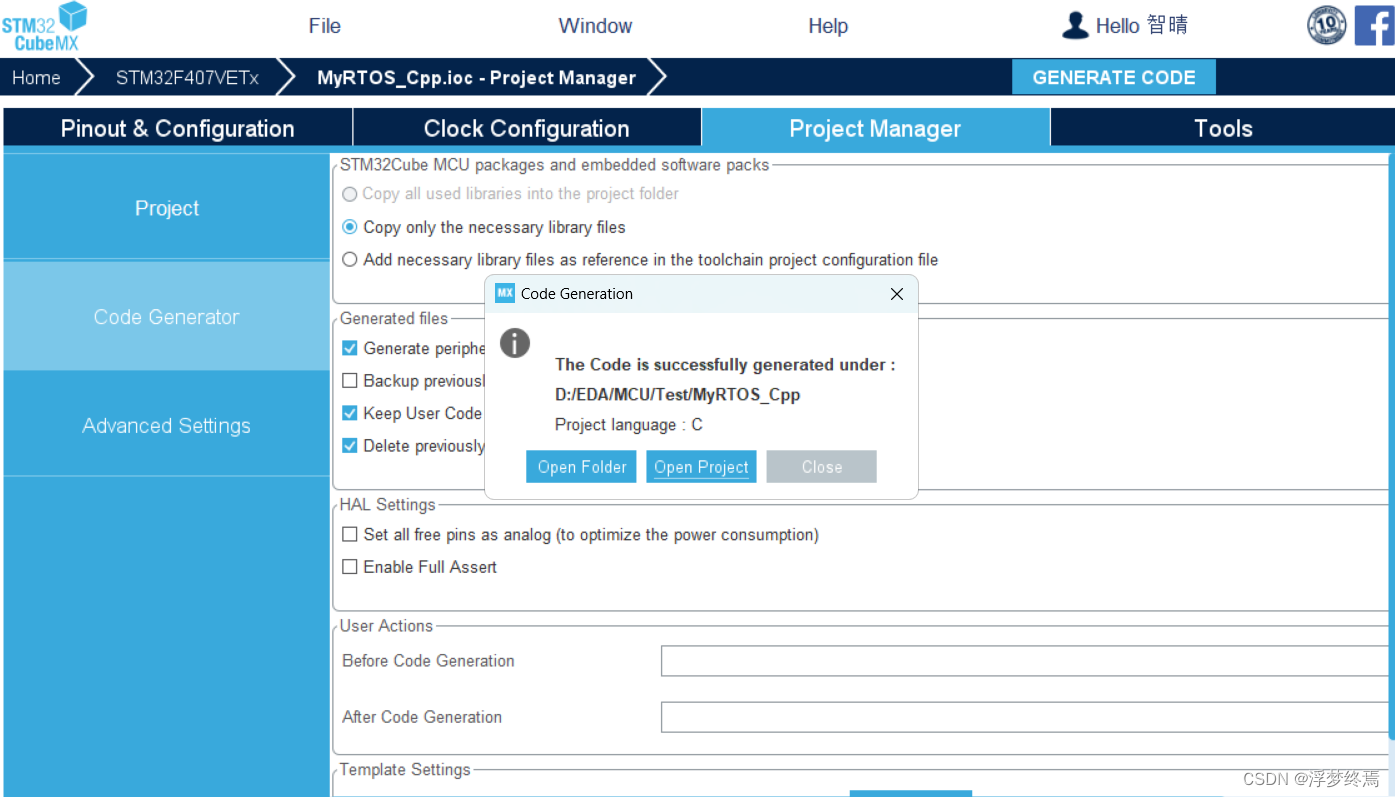Viewport: 1395px width, 797px height.
Task: Click the Code Generation dialog title text
Action: [x=577, y=294]
